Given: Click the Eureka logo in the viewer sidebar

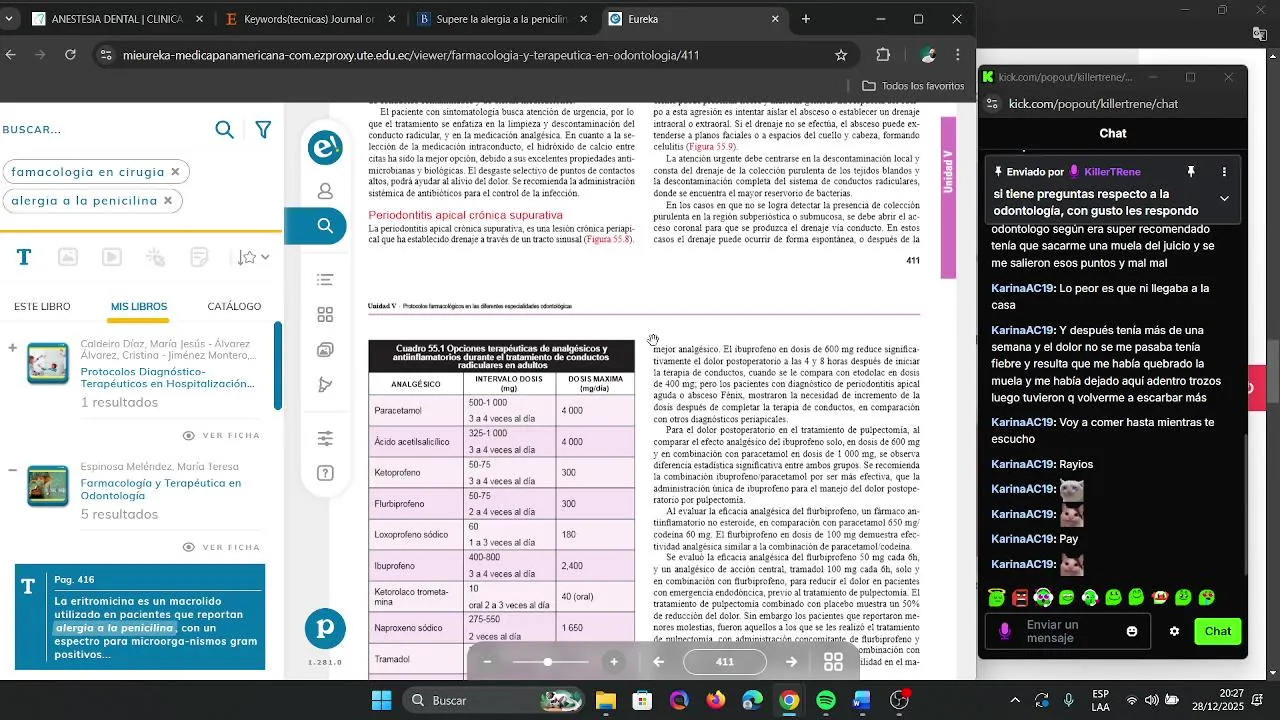Looking at the screenshot, I should (325, 148).
